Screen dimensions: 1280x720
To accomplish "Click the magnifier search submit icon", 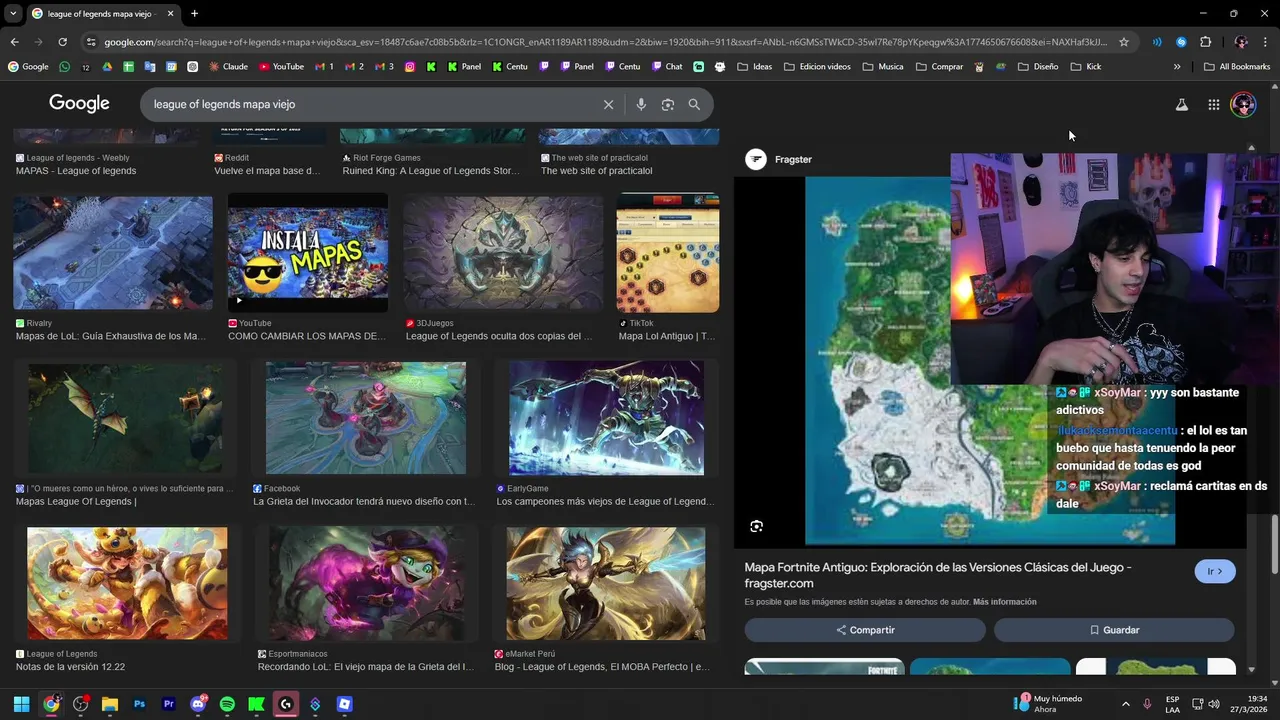I will click(x=694, y=104).
